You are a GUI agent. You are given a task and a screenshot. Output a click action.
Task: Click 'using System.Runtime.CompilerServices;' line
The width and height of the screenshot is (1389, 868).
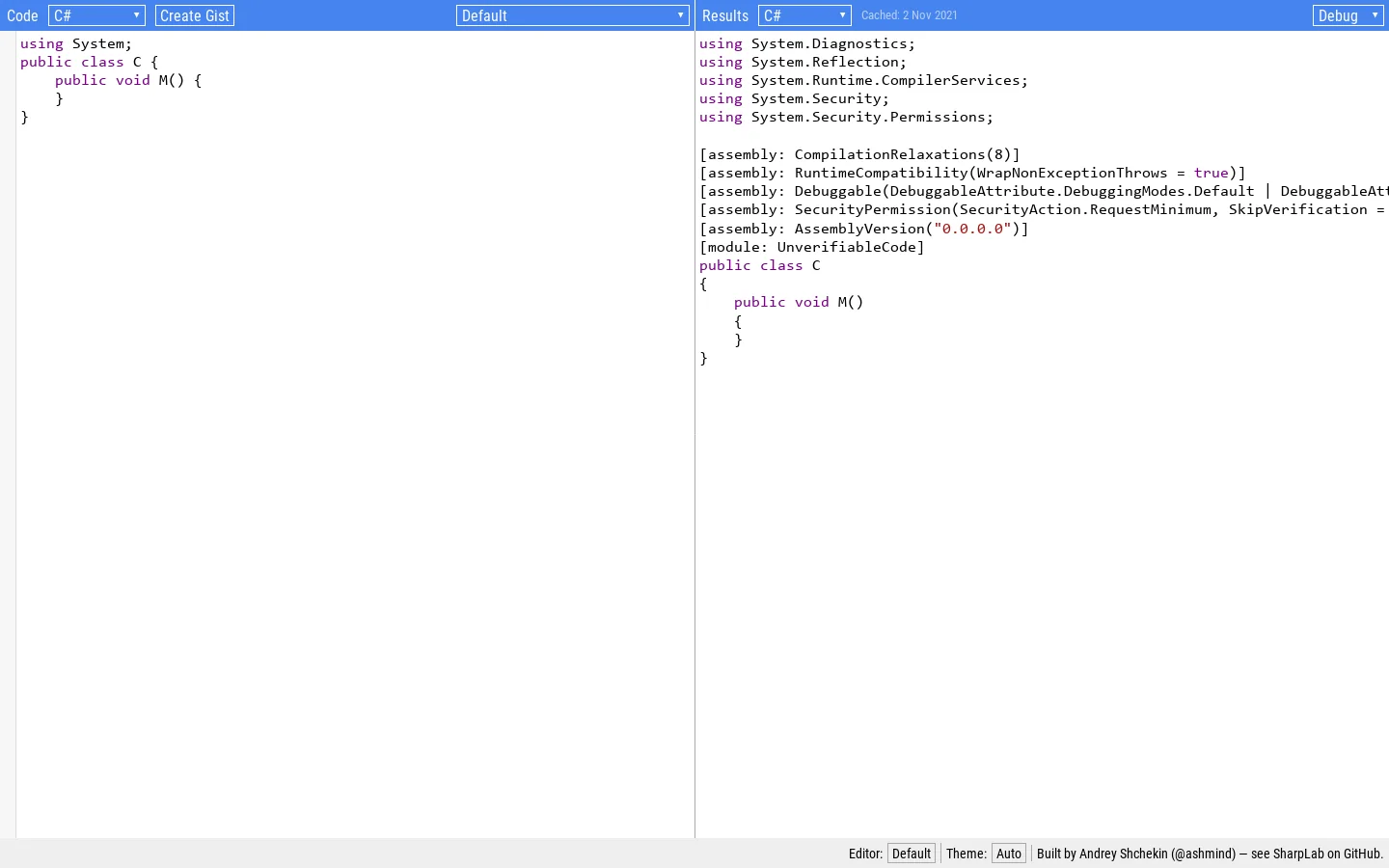(x=864, y=80)
